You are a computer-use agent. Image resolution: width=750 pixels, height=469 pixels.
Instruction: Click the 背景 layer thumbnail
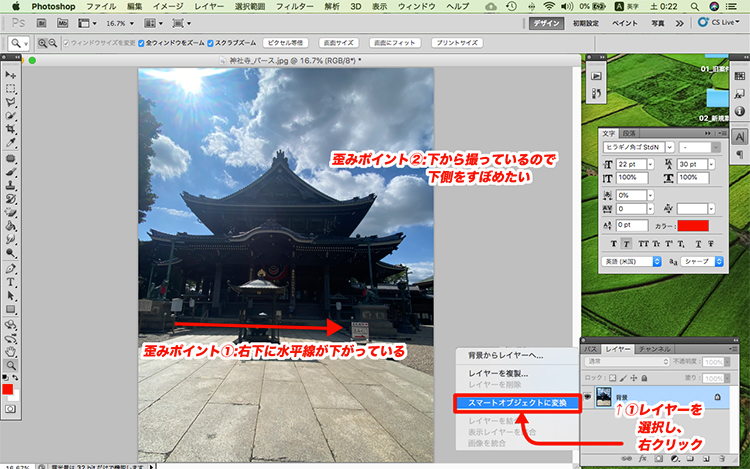[604, 397]
